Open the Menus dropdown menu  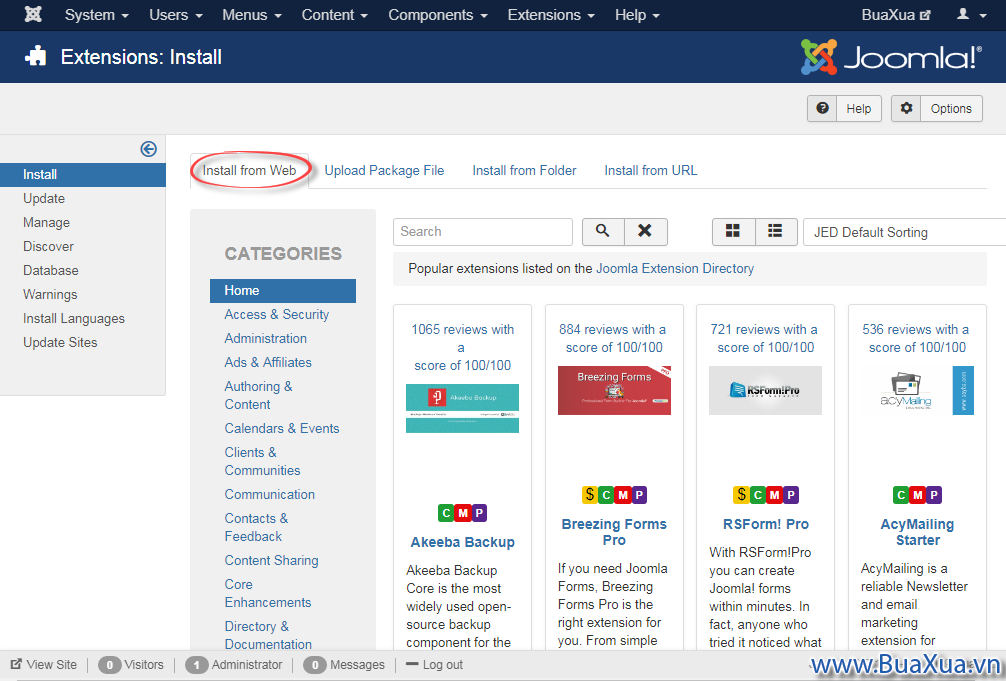tap(252, 15)
